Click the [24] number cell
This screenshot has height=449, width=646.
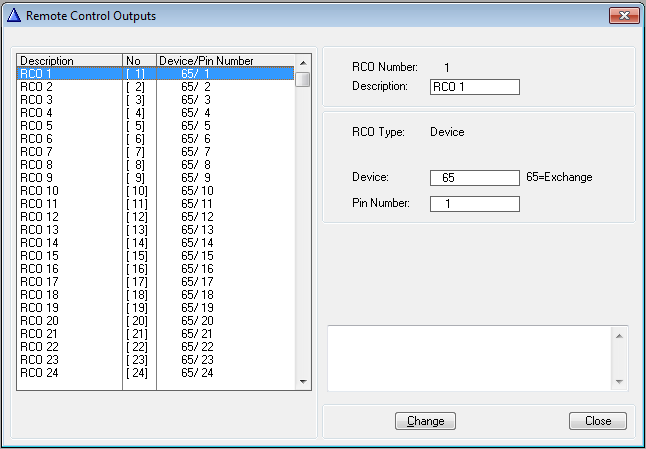[137, 373]
